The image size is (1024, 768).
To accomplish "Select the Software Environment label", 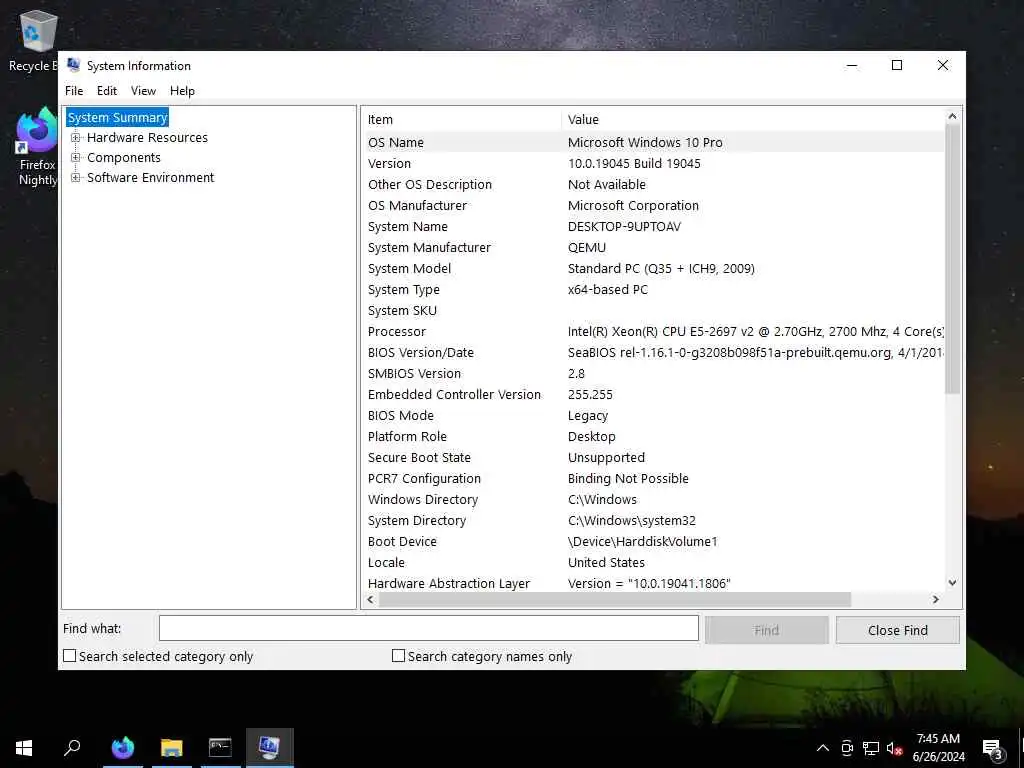I will coord(150,178).
